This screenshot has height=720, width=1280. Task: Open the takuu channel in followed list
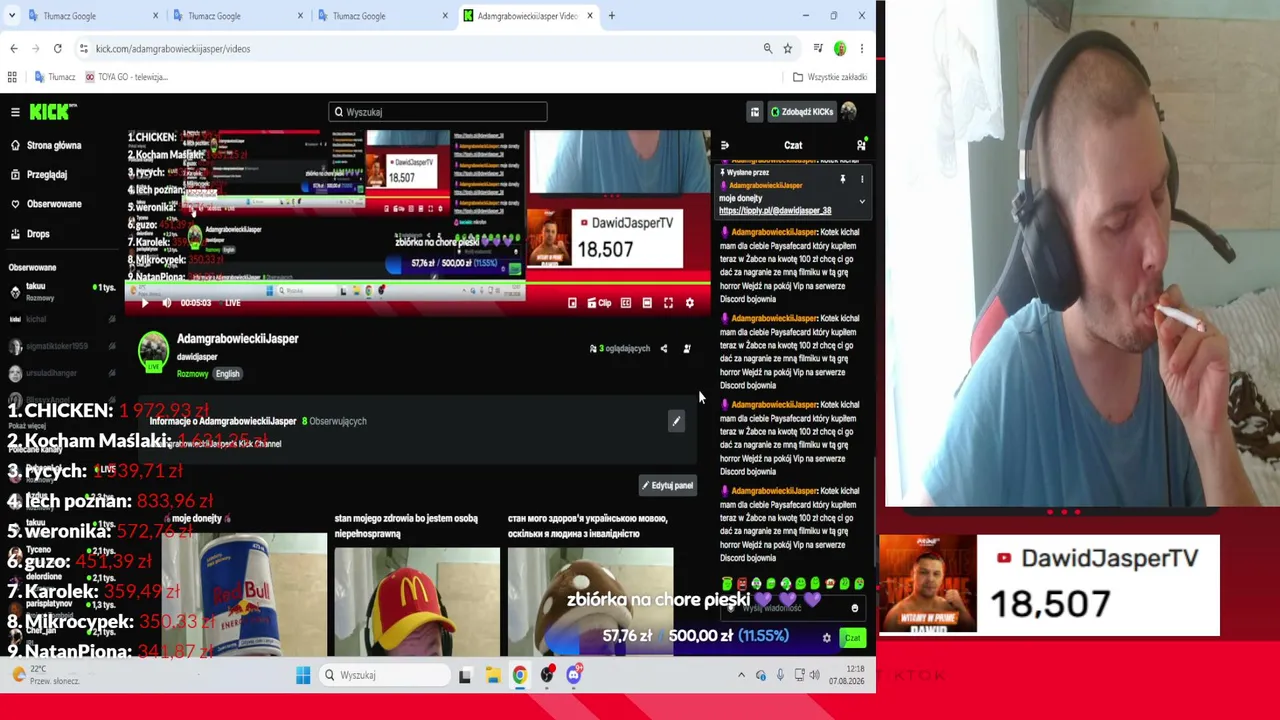click(60, 290)
